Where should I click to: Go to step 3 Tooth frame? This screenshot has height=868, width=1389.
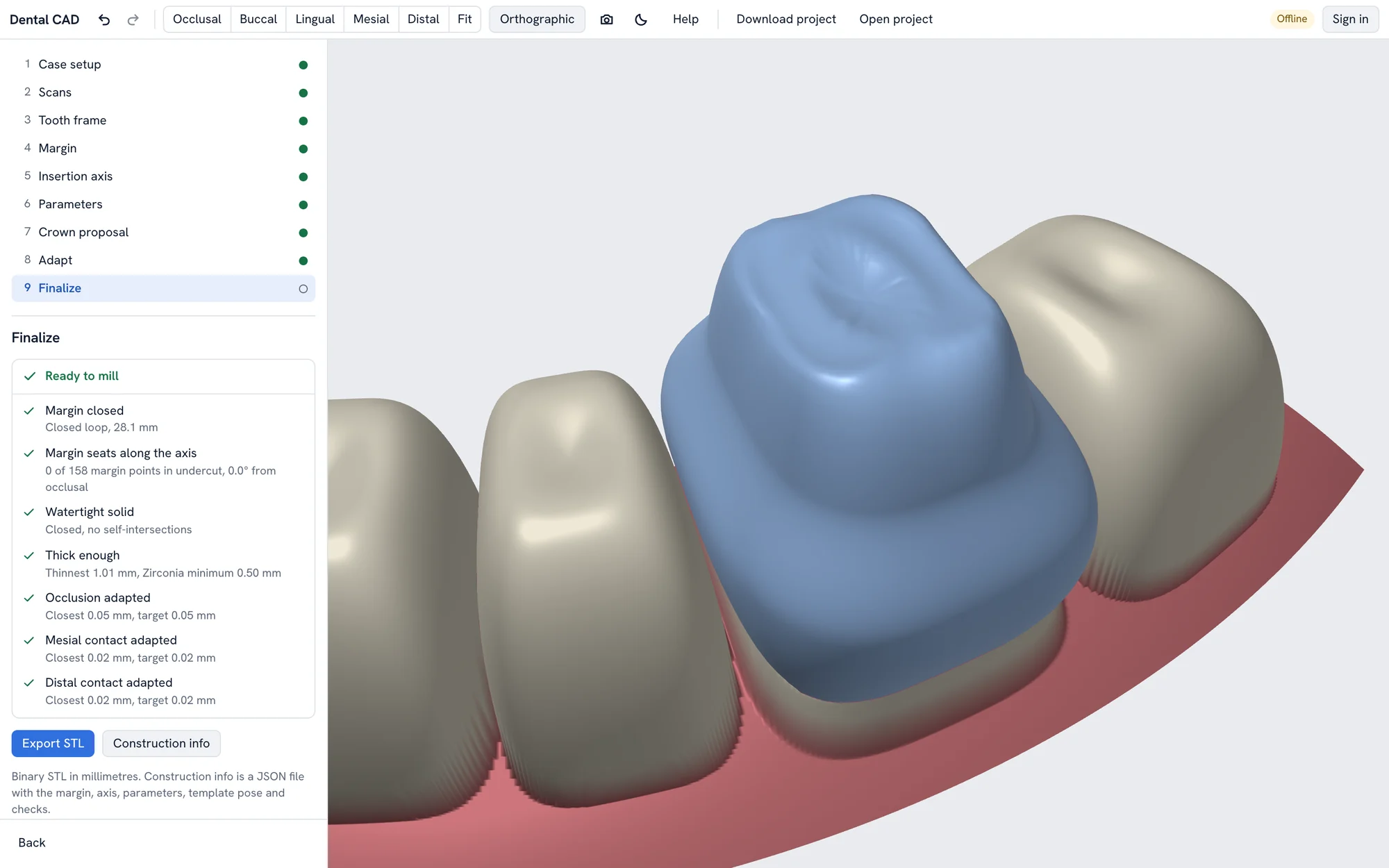point(163,120)
